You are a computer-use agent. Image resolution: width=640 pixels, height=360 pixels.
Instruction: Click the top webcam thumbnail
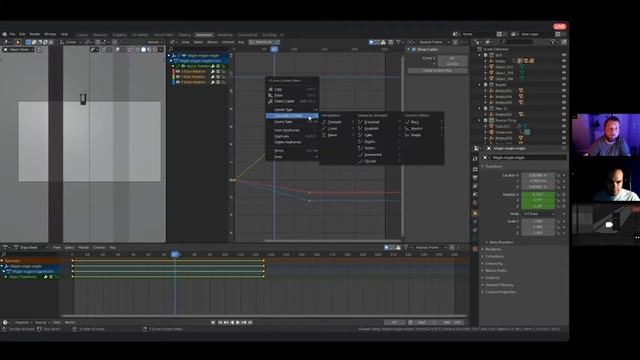coord(606,135)
